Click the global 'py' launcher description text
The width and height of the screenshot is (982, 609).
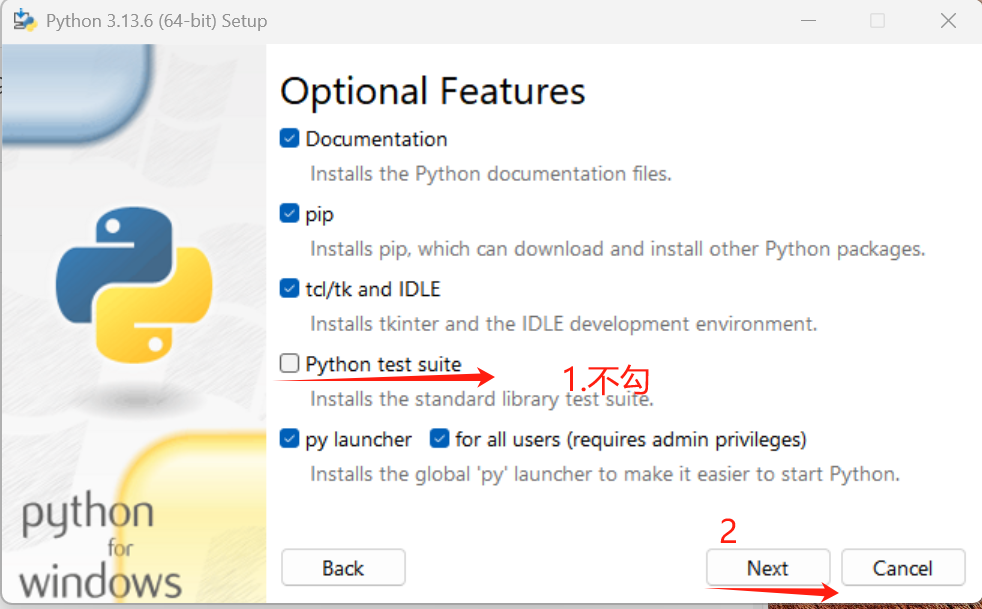605,474
